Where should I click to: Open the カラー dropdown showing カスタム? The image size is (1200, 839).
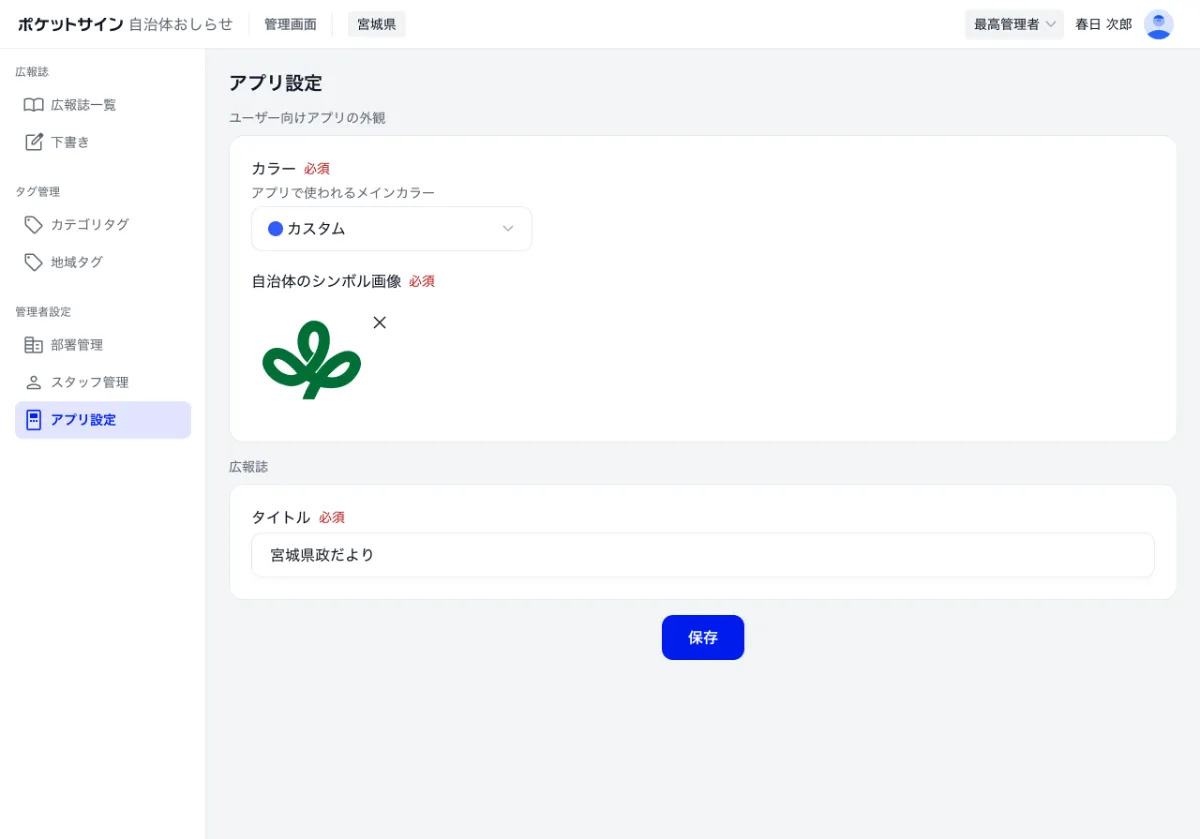[x=391, y=228]
